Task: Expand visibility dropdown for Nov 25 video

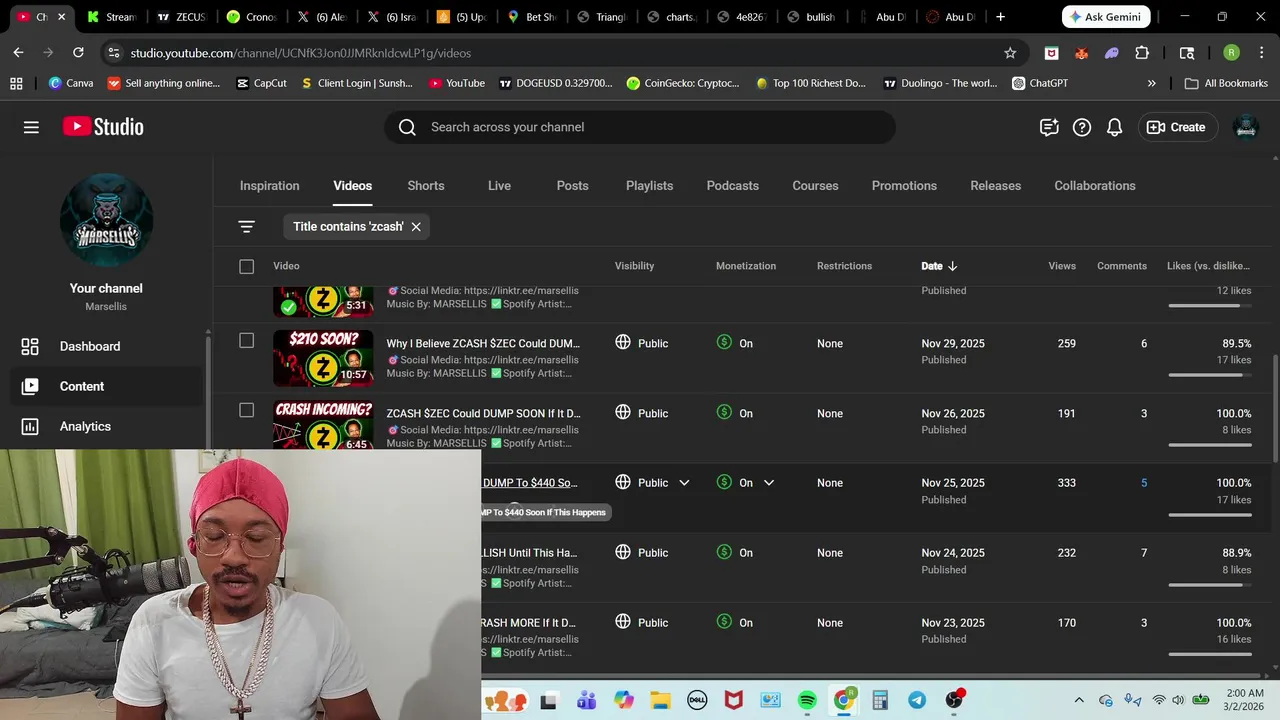Action: coord(684,483)
